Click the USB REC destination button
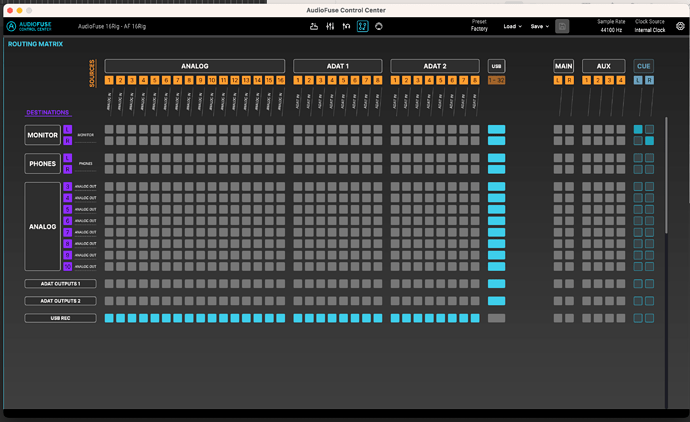This screenshot has height=422, width=690. point(60,318)
